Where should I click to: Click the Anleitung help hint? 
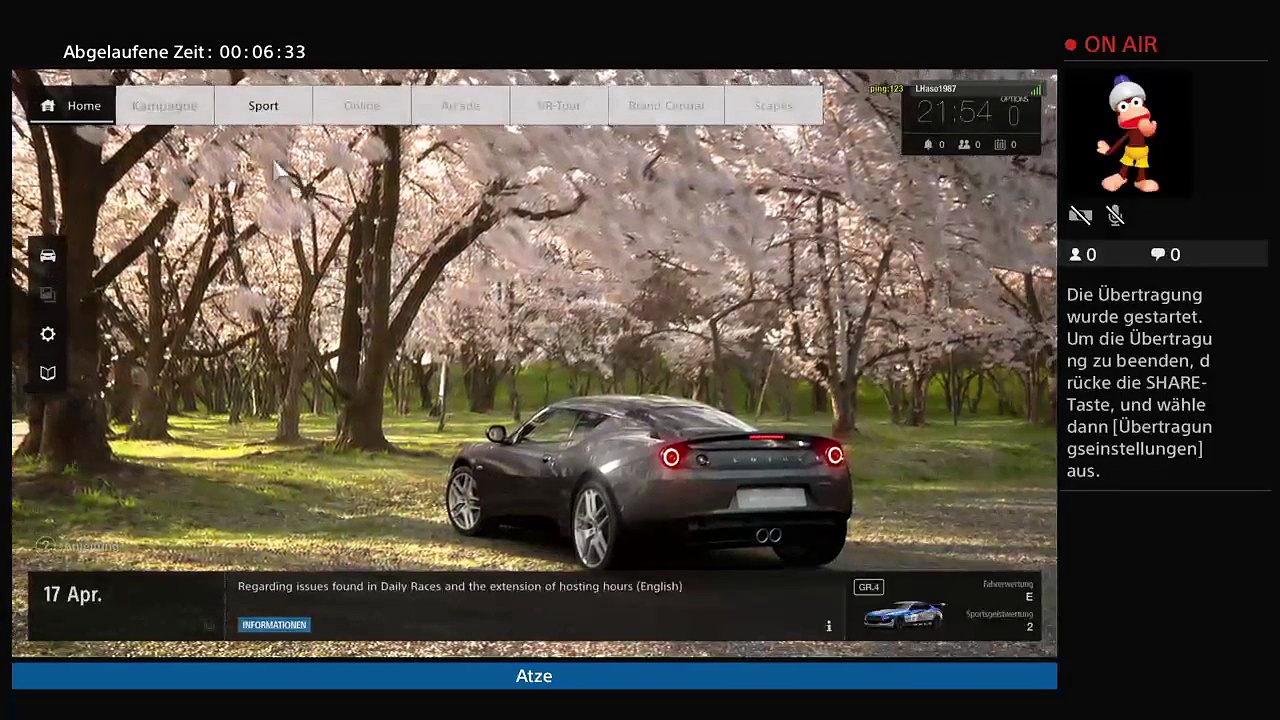tap(80, 546)
